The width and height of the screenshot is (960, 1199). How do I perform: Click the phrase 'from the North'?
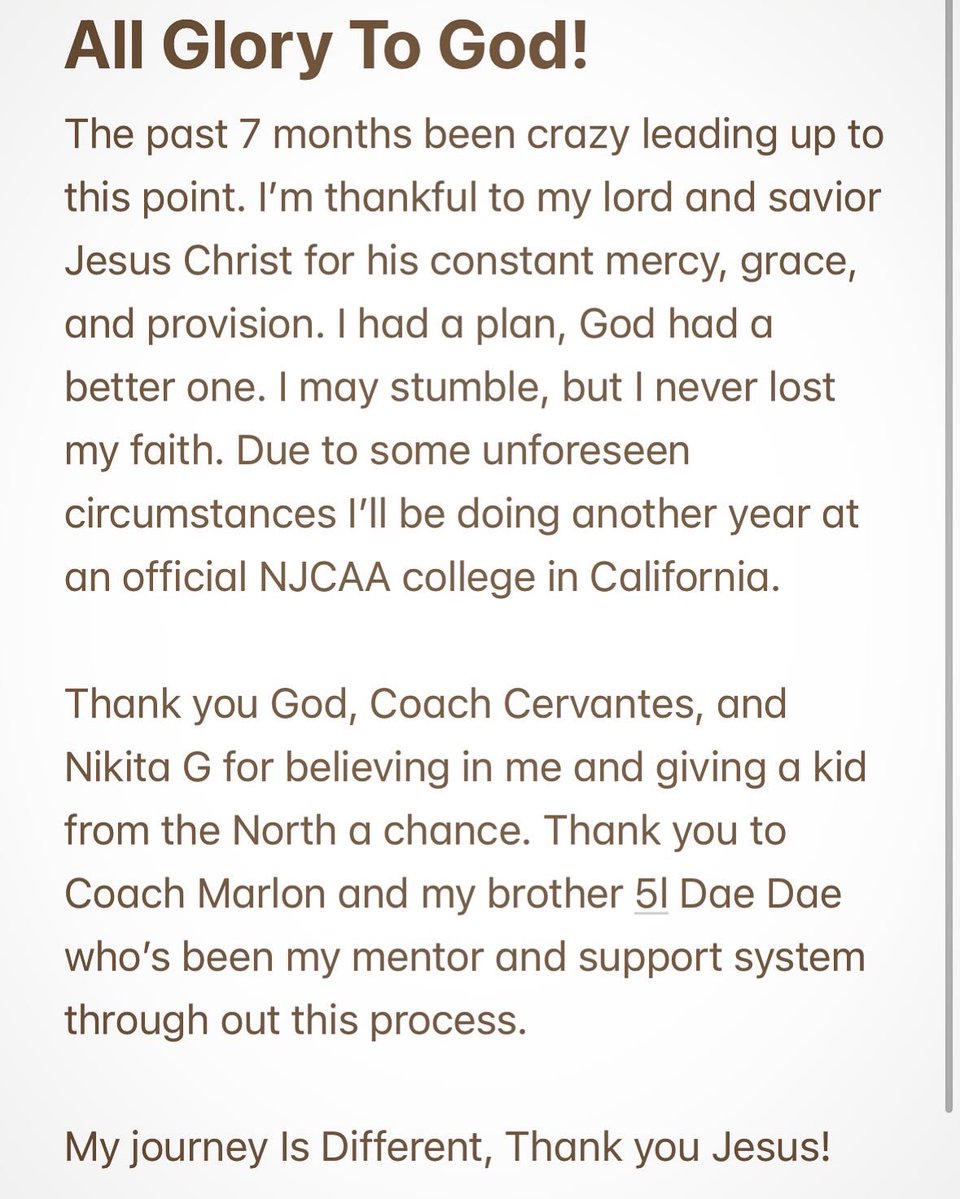click(200, 830)
